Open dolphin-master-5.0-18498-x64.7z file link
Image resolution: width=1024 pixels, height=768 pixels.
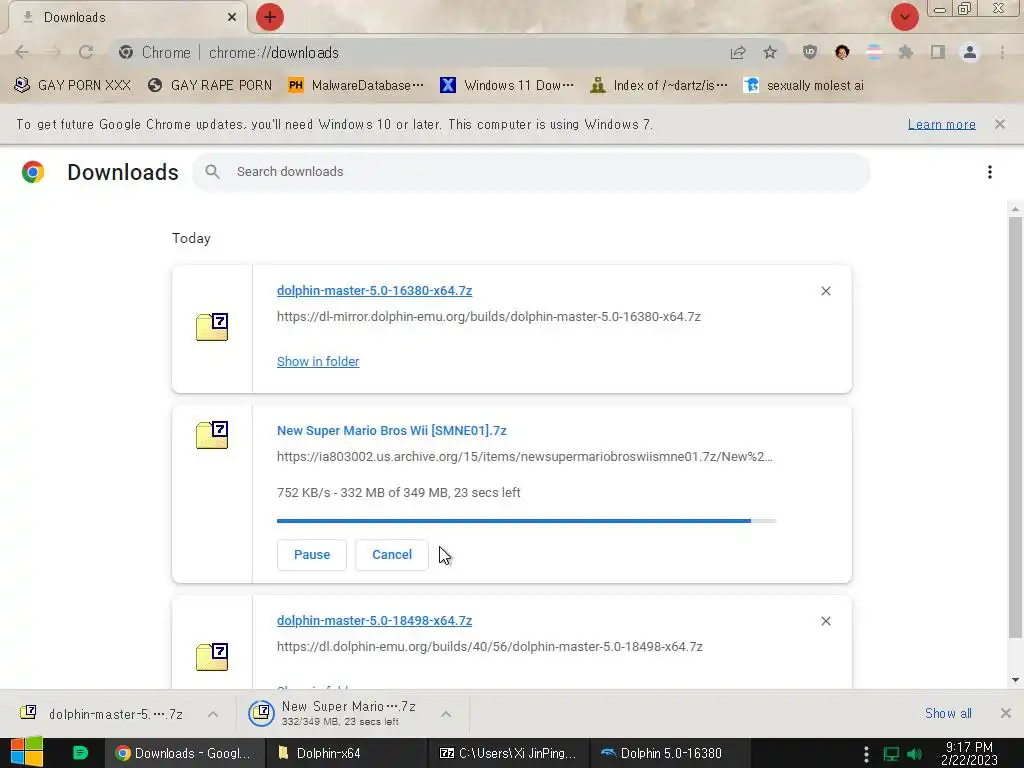374,621
